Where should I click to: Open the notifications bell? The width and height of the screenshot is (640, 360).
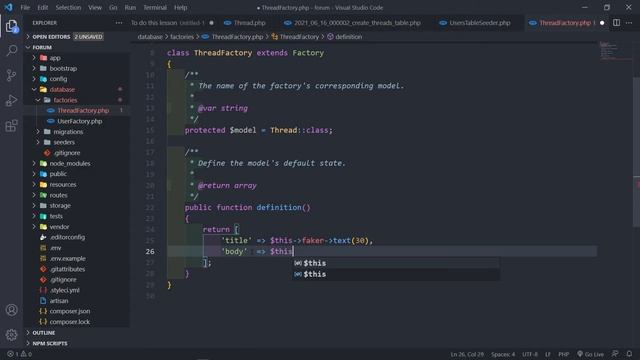click(629, 354)
